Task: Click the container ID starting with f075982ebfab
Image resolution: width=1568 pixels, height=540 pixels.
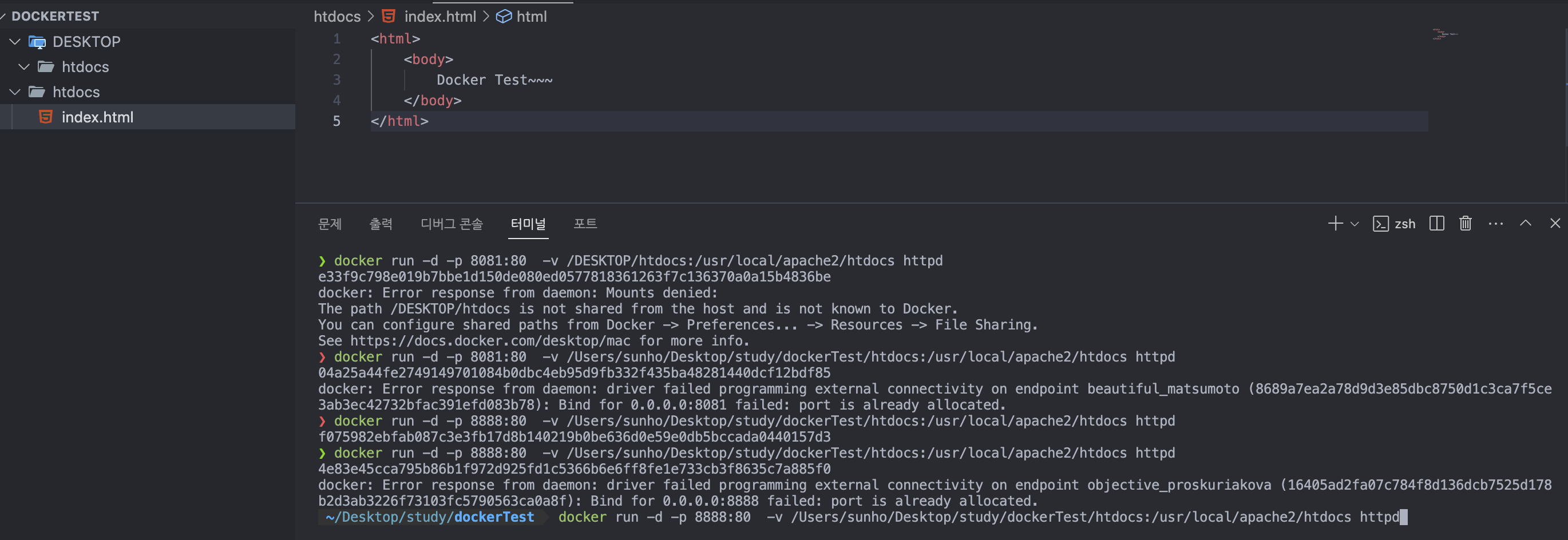Action: 574,437
